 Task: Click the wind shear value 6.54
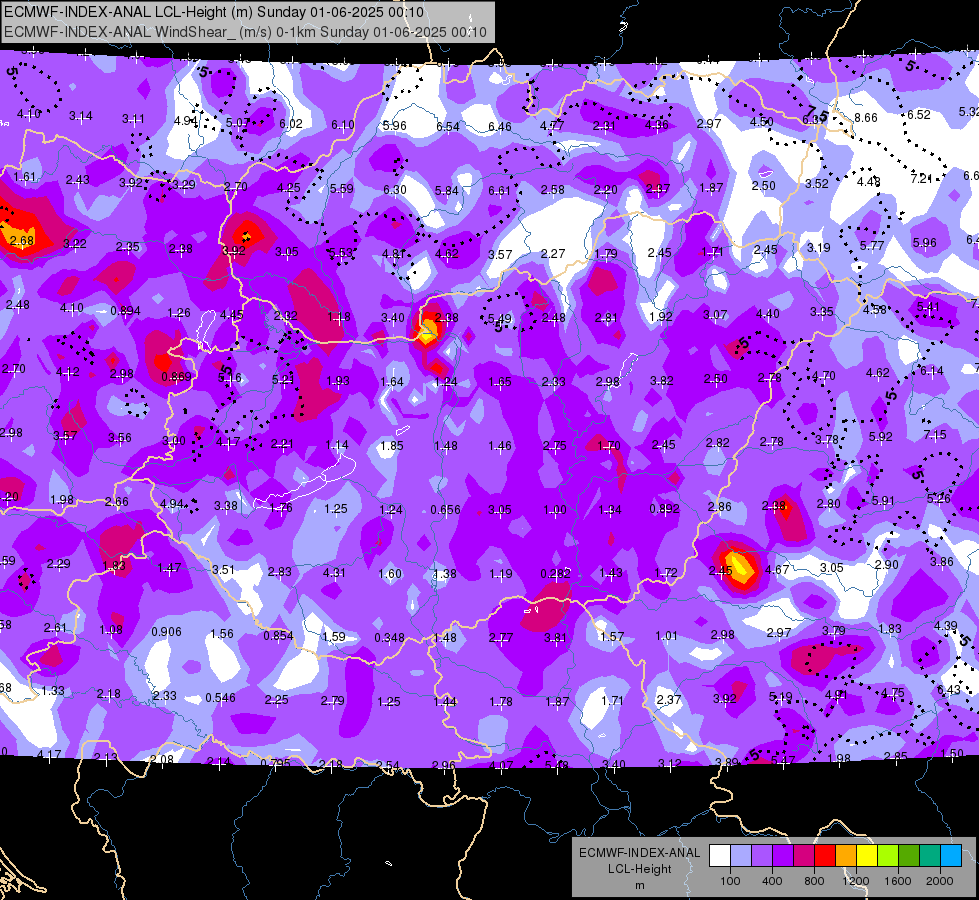[x=448, y=126]
